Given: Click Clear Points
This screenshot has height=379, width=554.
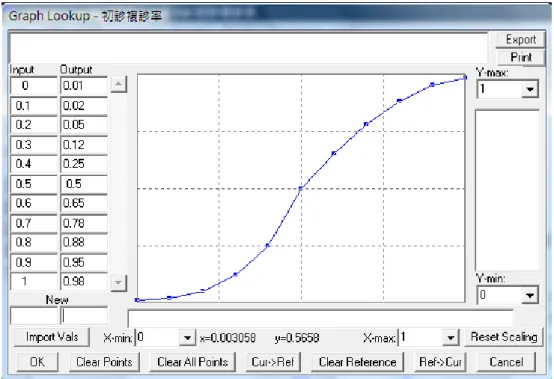Looking at the screenshot, I should click(x=104, y=362).
